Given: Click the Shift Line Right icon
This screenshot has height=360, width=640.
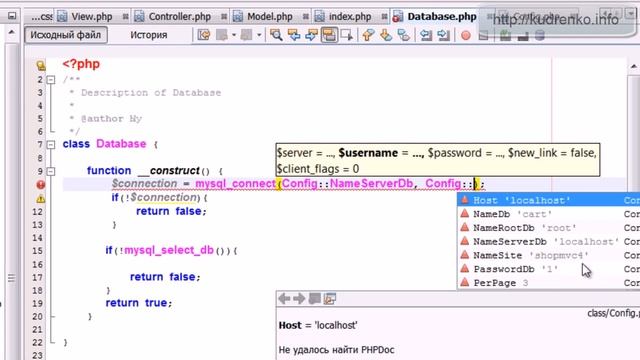Looking at the screenshot, I should 443,35.
